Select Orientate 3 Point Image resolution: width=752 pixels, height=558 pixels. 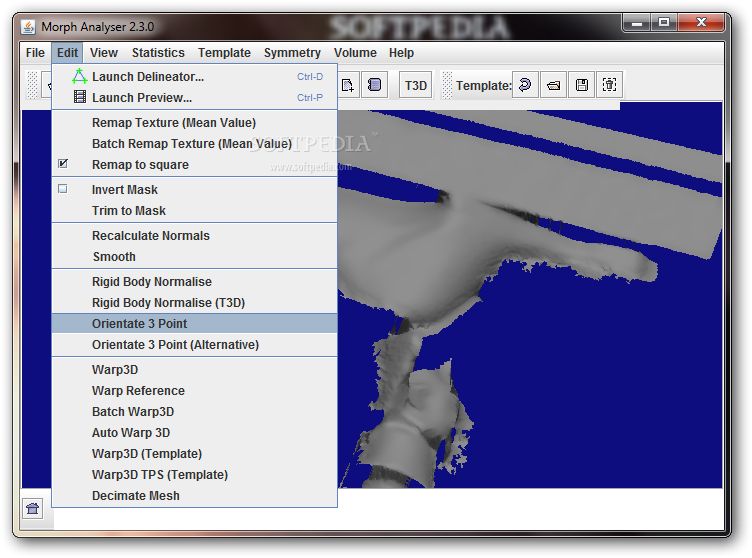195,324
